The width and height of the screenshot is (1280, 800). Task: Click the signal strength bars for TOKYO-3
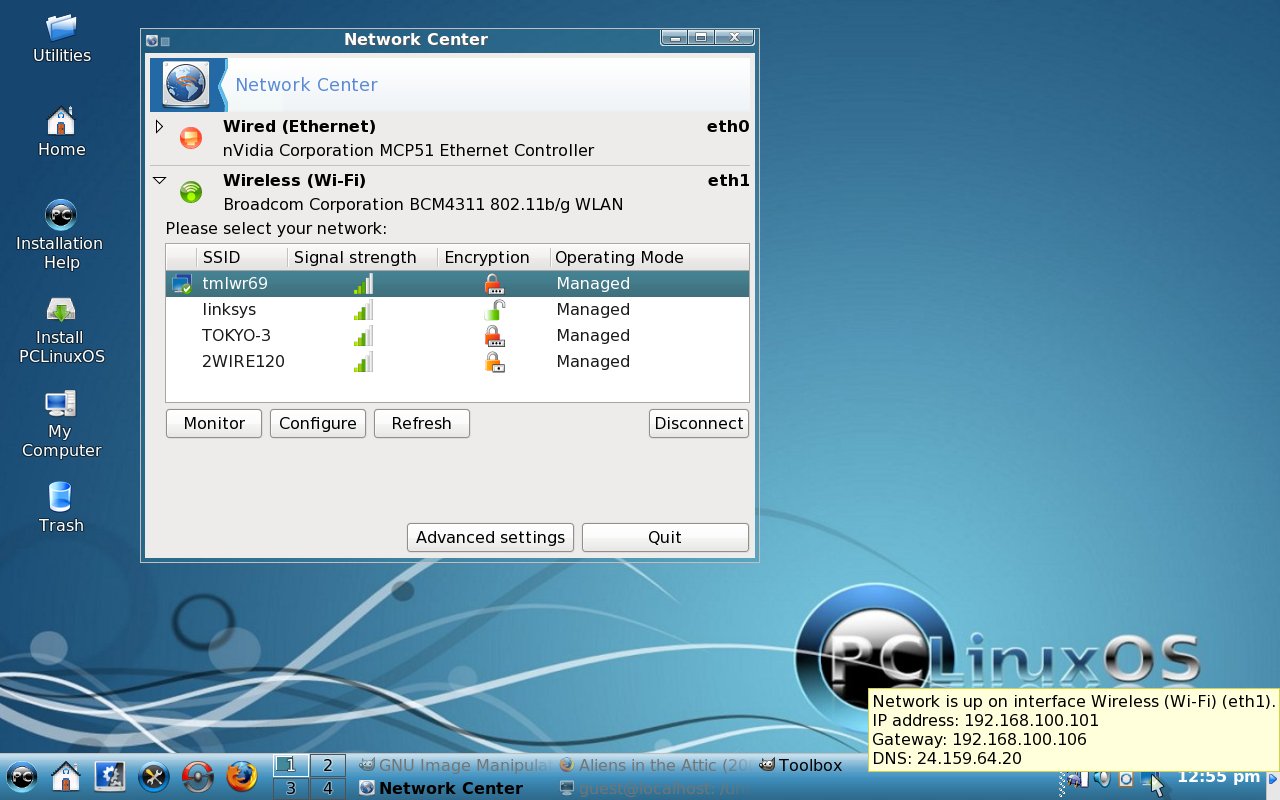(363, 336)
